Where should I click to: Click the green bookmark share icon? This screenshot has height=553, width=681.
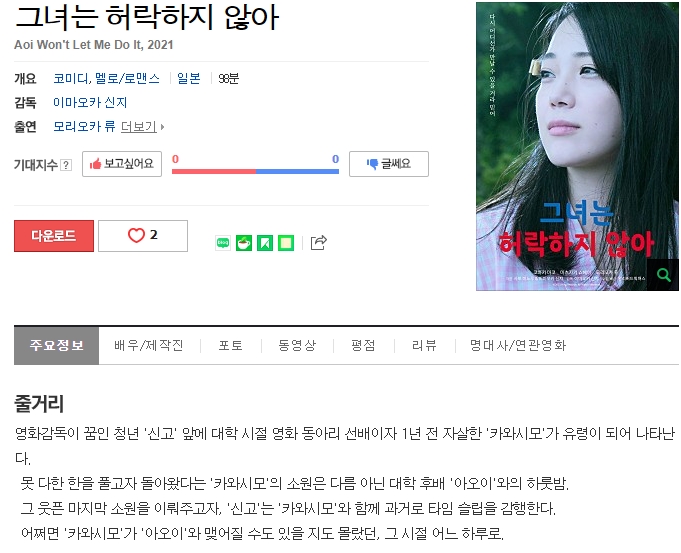tap(265, 243)
